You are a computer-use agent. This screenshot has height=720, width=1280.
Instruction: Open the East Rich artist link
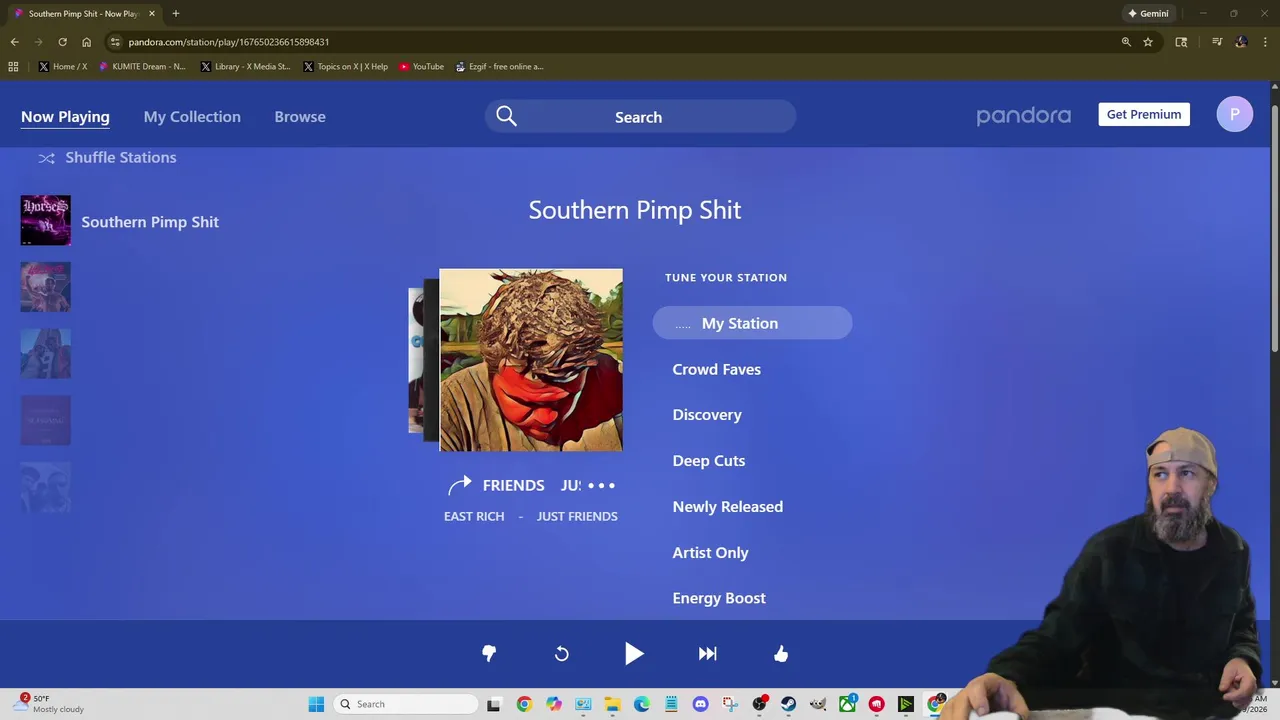474,516
